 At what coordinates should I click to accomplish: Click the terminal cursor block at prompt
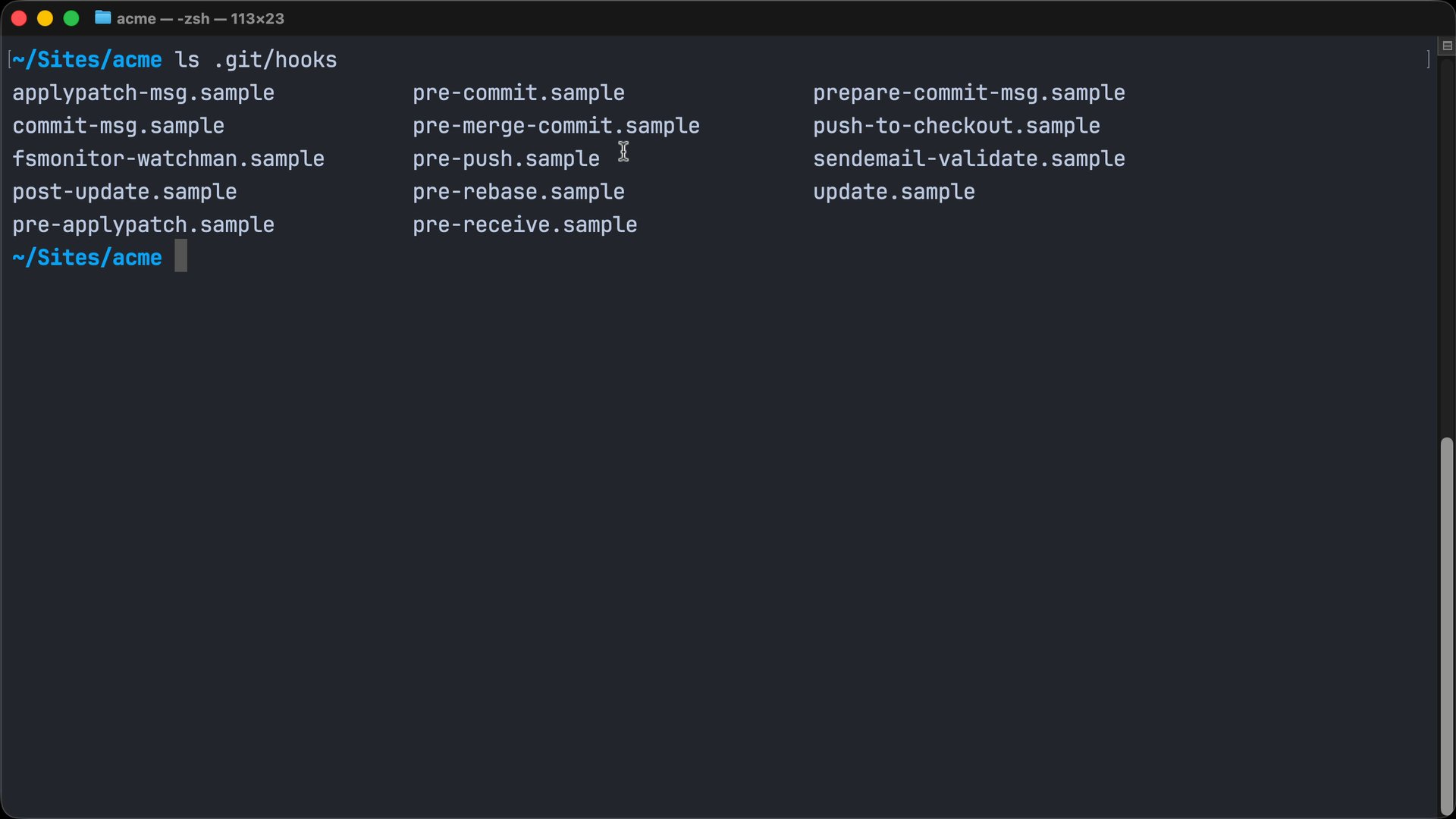[x=180, y=256]
